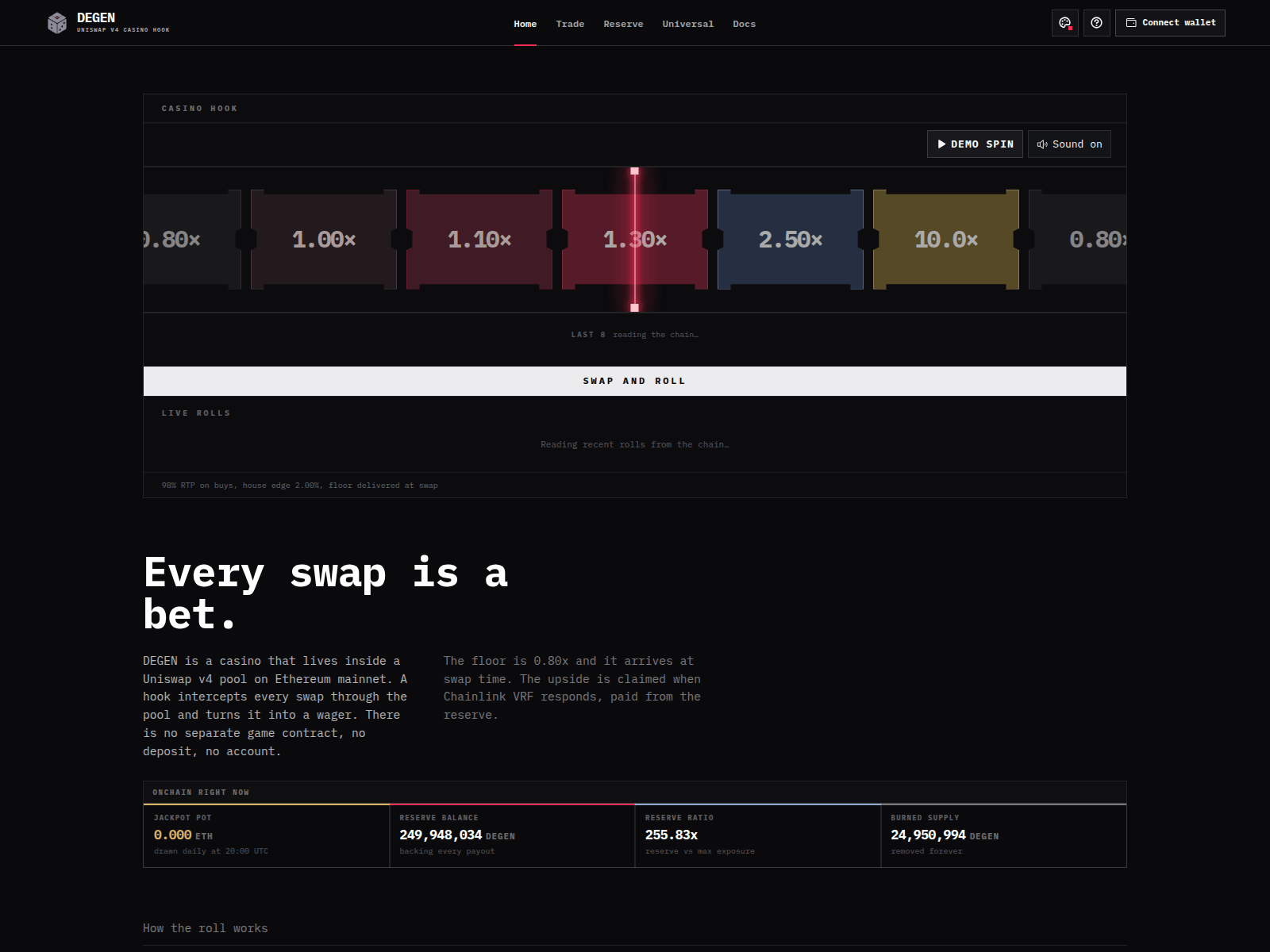Click the DEGEN brand name text
The width and height of the screenshot is (1270, 952).
(x=96, y=17)
